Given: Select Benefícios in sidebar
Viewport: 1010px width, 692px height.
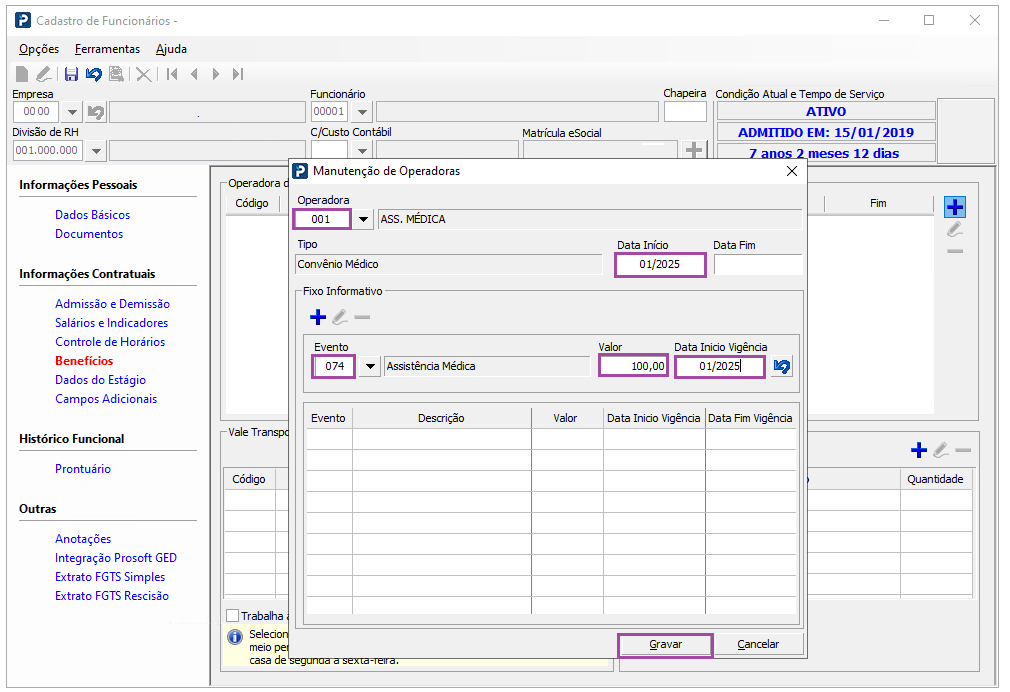Looking at the screenshot, I should pos(84,361).
